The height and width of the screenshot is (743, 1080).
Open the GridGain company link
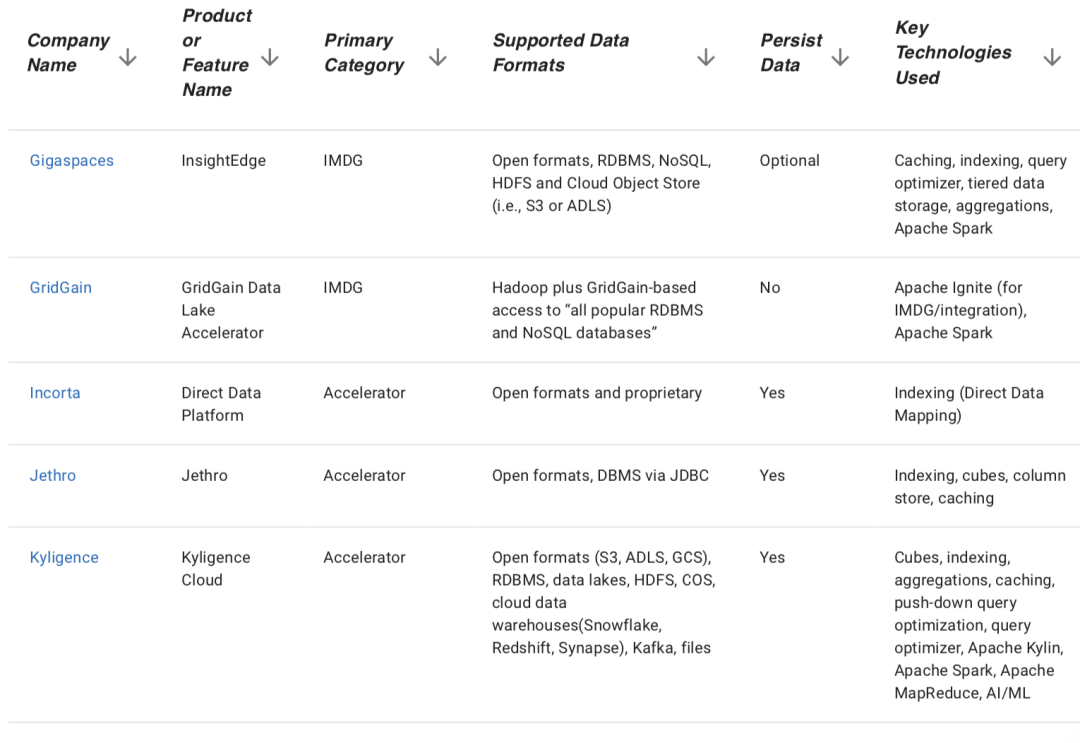click(61, 288)
